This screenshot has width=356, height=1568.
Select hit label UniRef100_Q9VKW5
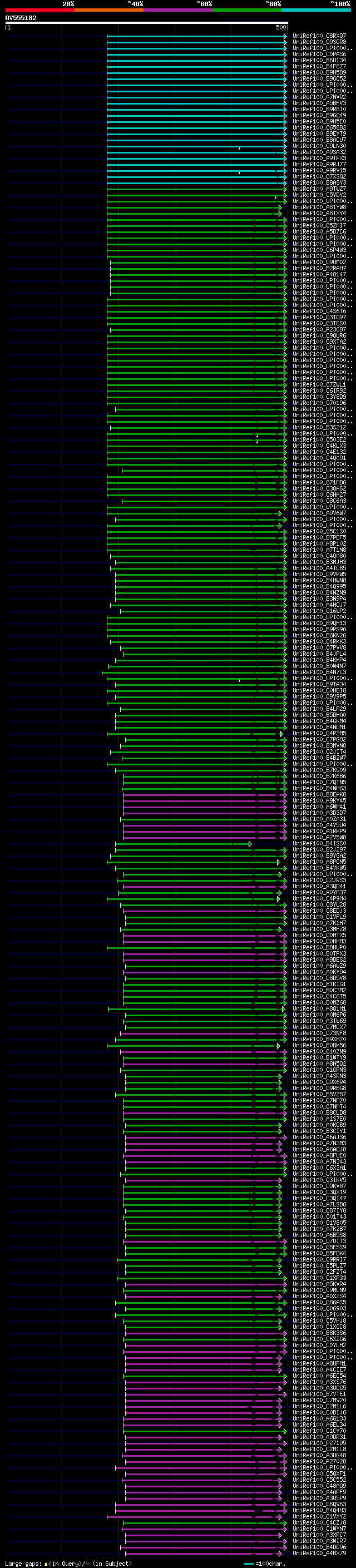[319, 574]
